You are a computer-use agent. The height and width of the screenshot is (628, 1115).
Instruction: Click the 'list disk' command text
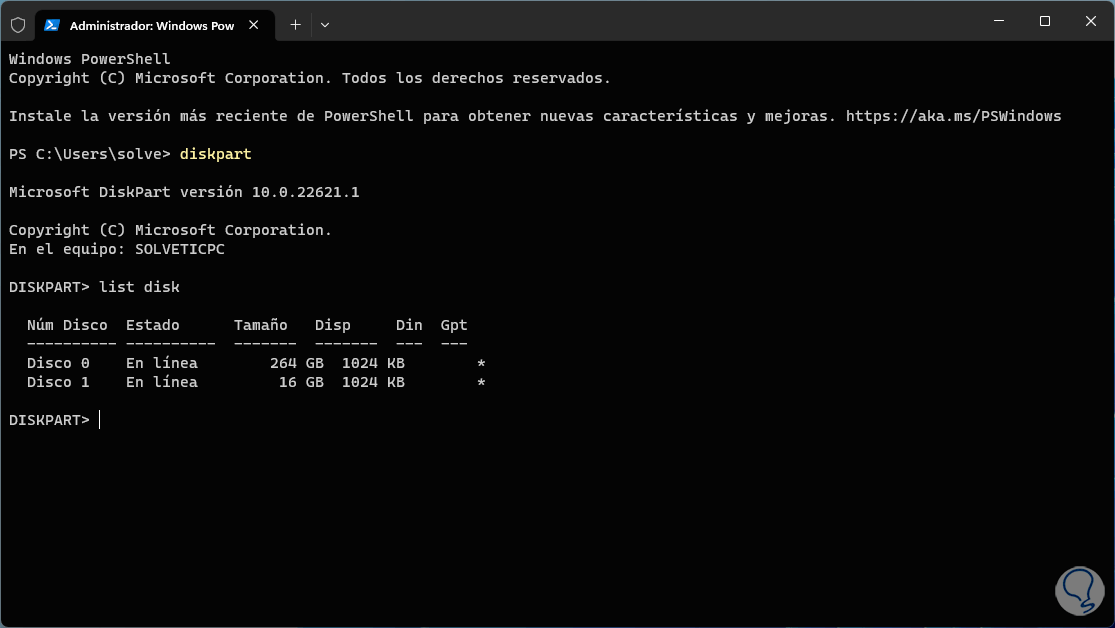[x=139, y=287]
